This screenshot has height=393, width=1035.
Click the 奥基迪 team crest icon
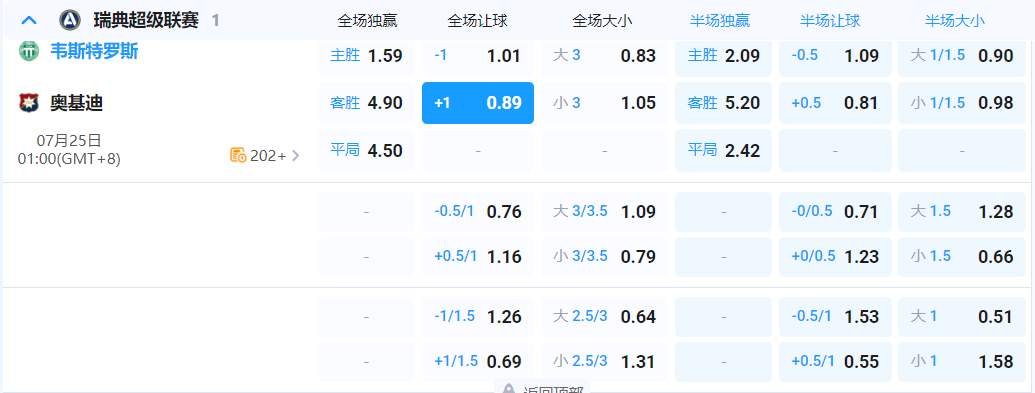pos(28,102)
